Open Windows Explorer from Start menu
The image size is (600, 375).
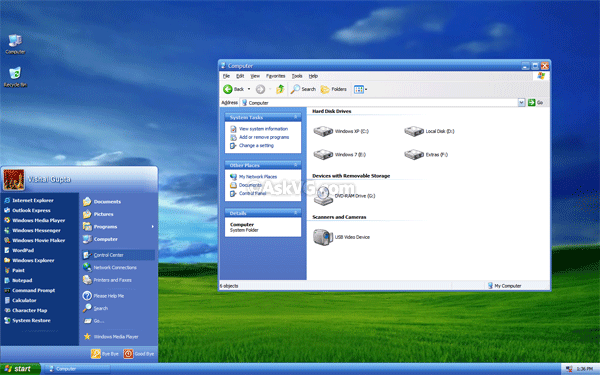pyautogui.click(x=29, y=261)
